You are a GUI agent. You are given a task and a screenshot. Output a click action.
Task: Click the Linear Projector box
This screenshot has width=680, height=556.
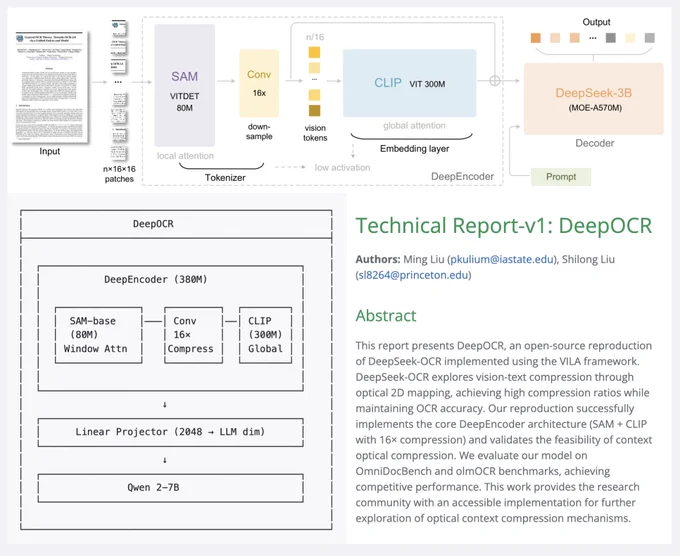169,432
